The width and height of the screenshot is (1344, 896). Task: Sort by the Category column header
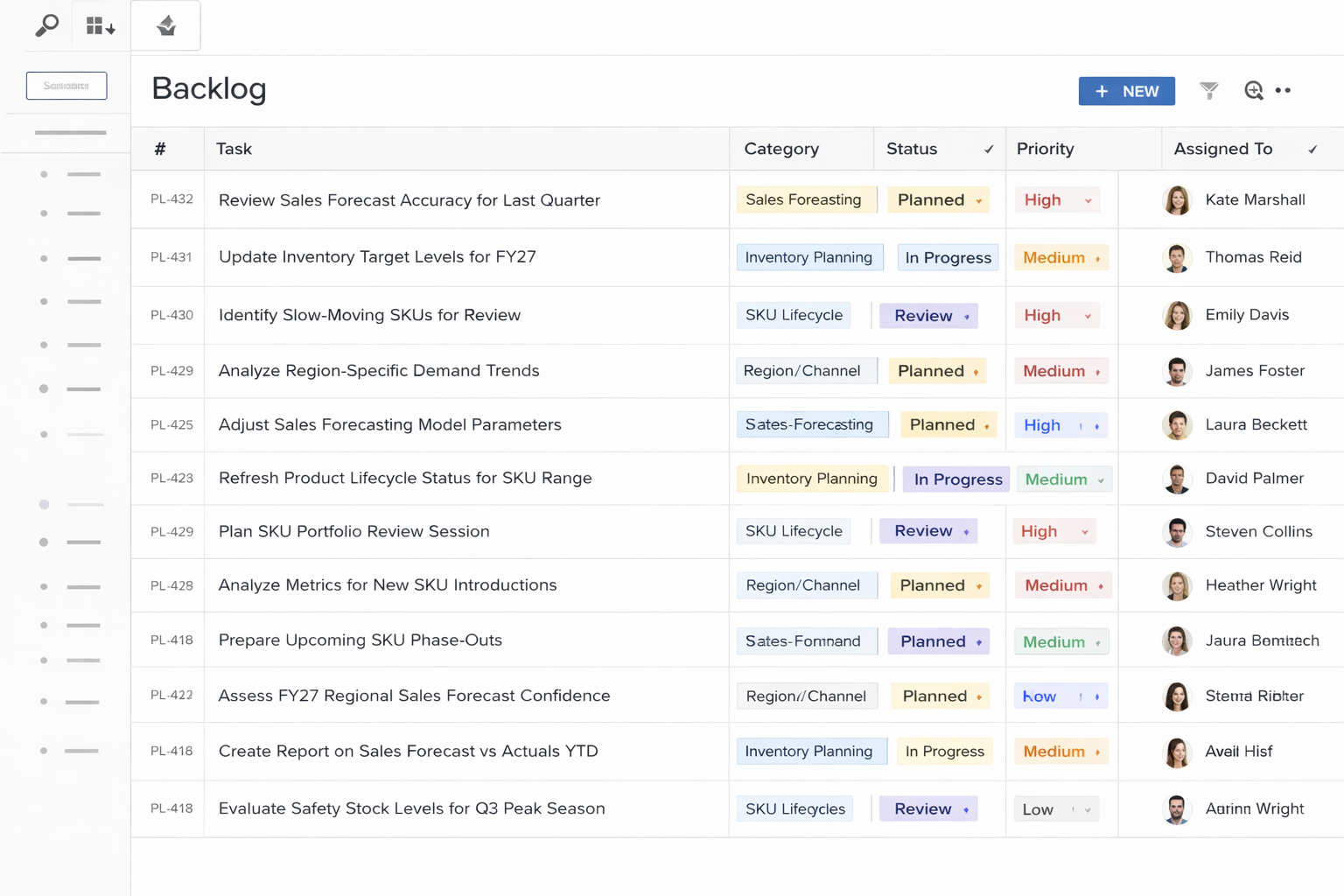(x=780, y=149)
